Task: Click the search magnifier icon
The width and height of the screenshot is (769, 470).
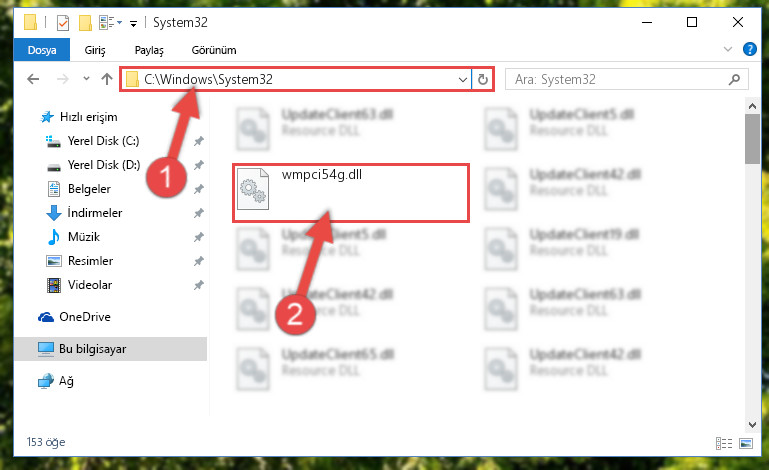Action: (734, 79)
